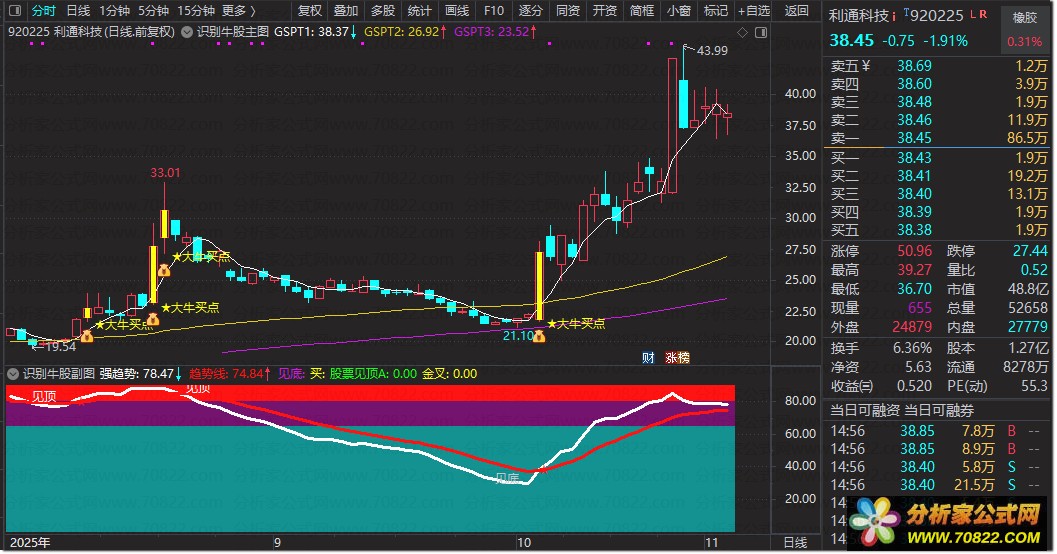The width and height of the screenshot is (1057, 554).
Task: Click the 涨榜 gainers badge on the chart
Action: (x=677, y=358)
